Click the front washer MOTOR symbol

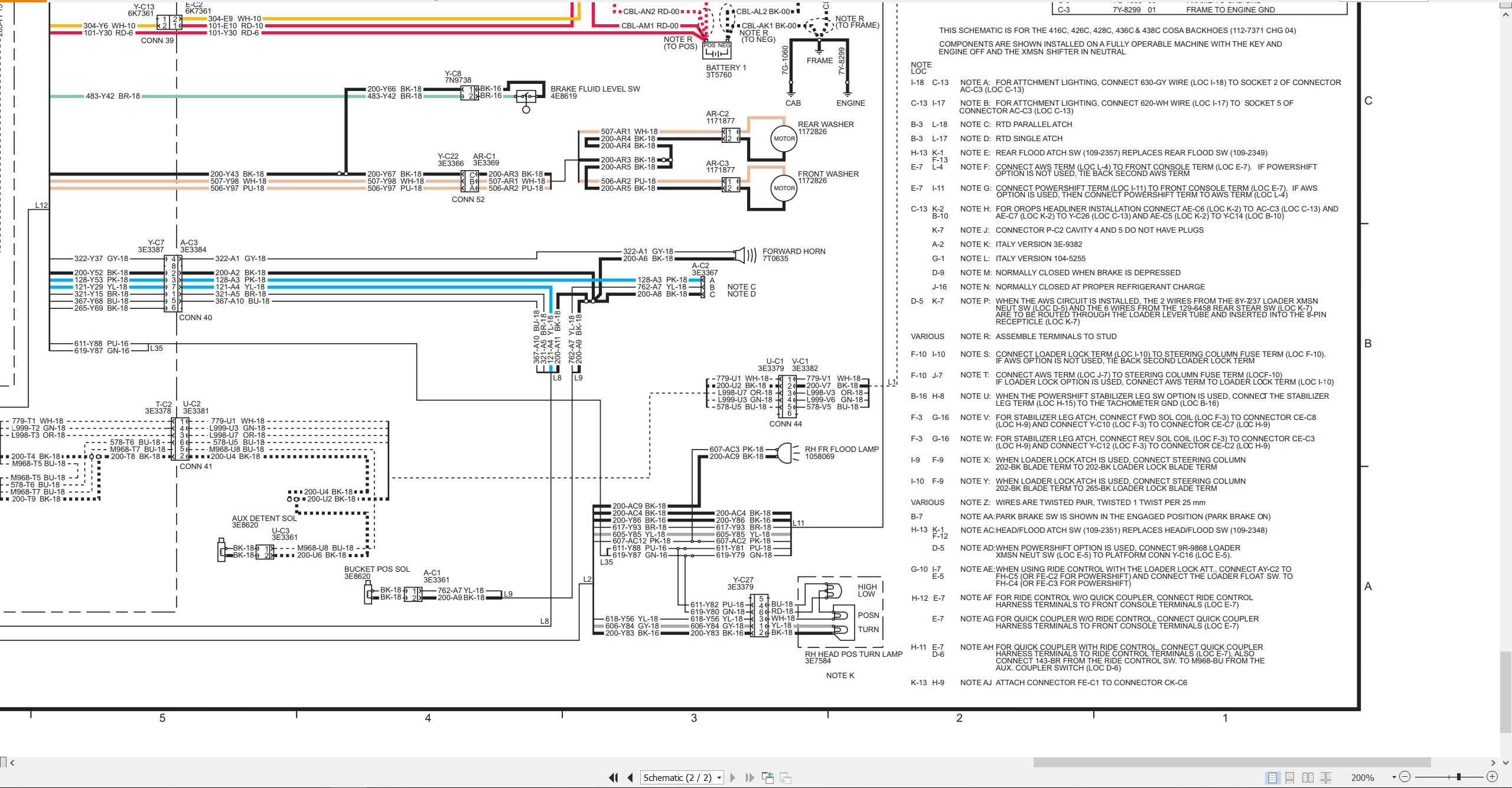point(784,188)
